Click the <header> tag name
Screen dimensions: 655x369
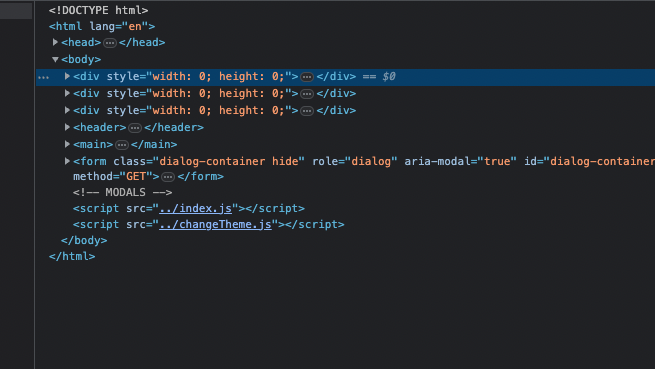click(100, 127)
